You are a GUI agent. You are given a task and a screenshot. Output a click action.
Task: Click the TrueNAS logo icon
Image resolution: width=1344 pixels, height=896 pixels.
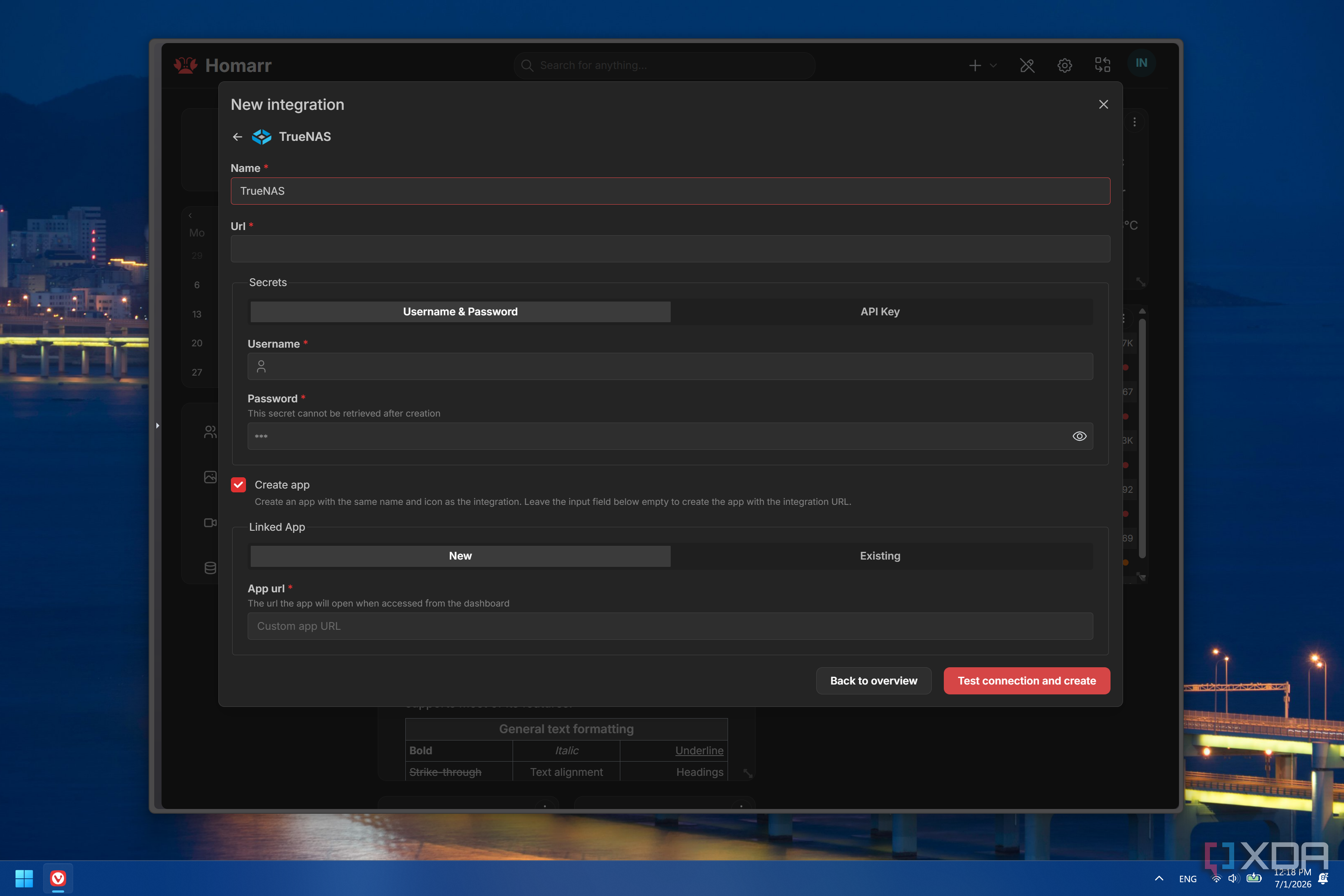262,137
